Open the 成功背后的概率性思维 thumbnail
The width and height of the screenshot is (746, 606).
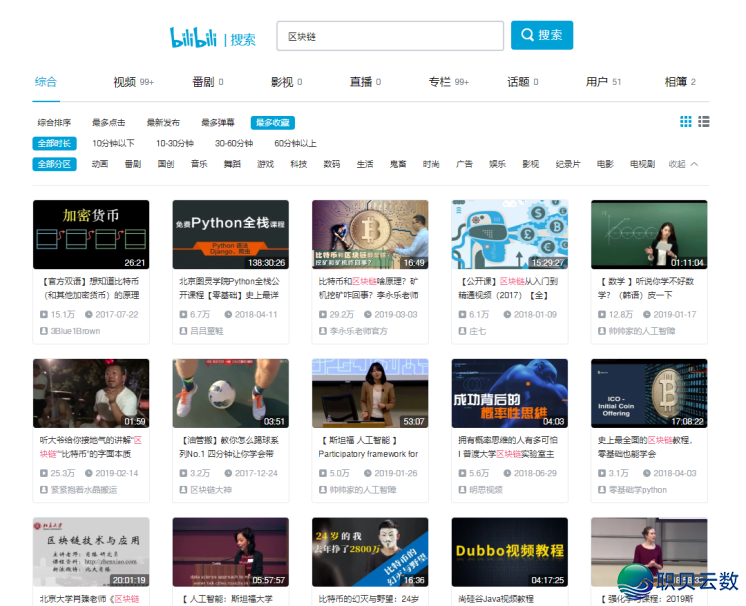tap(510, 393)
